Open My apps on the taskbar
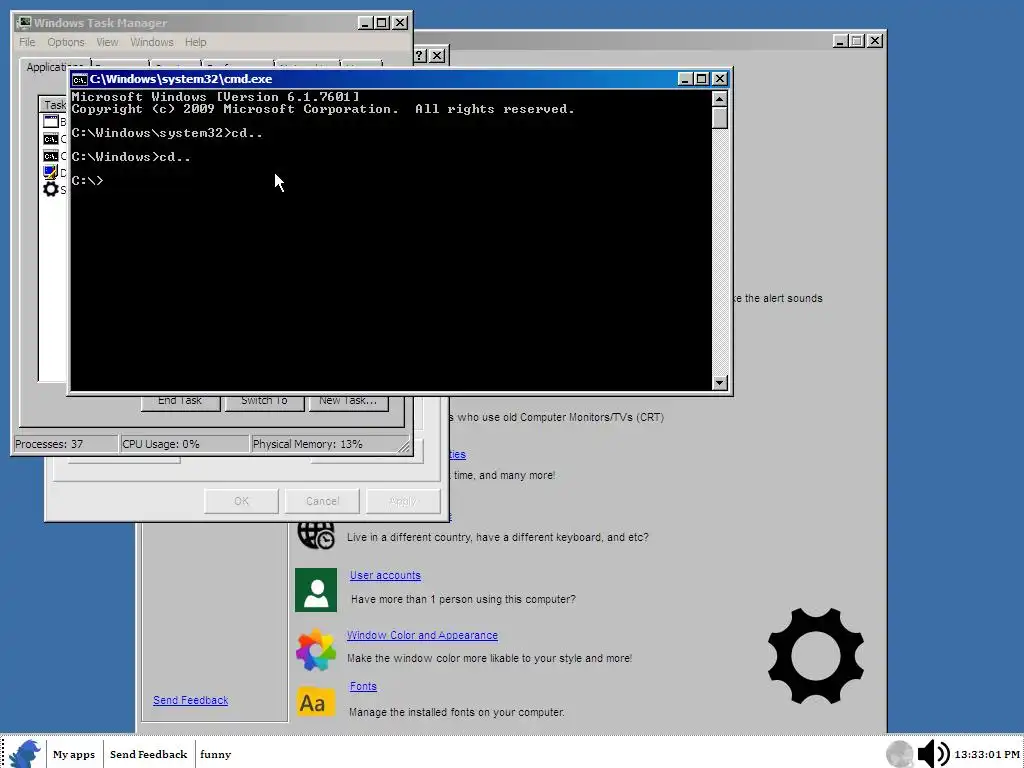1024x768 pixels. [74, 754]
